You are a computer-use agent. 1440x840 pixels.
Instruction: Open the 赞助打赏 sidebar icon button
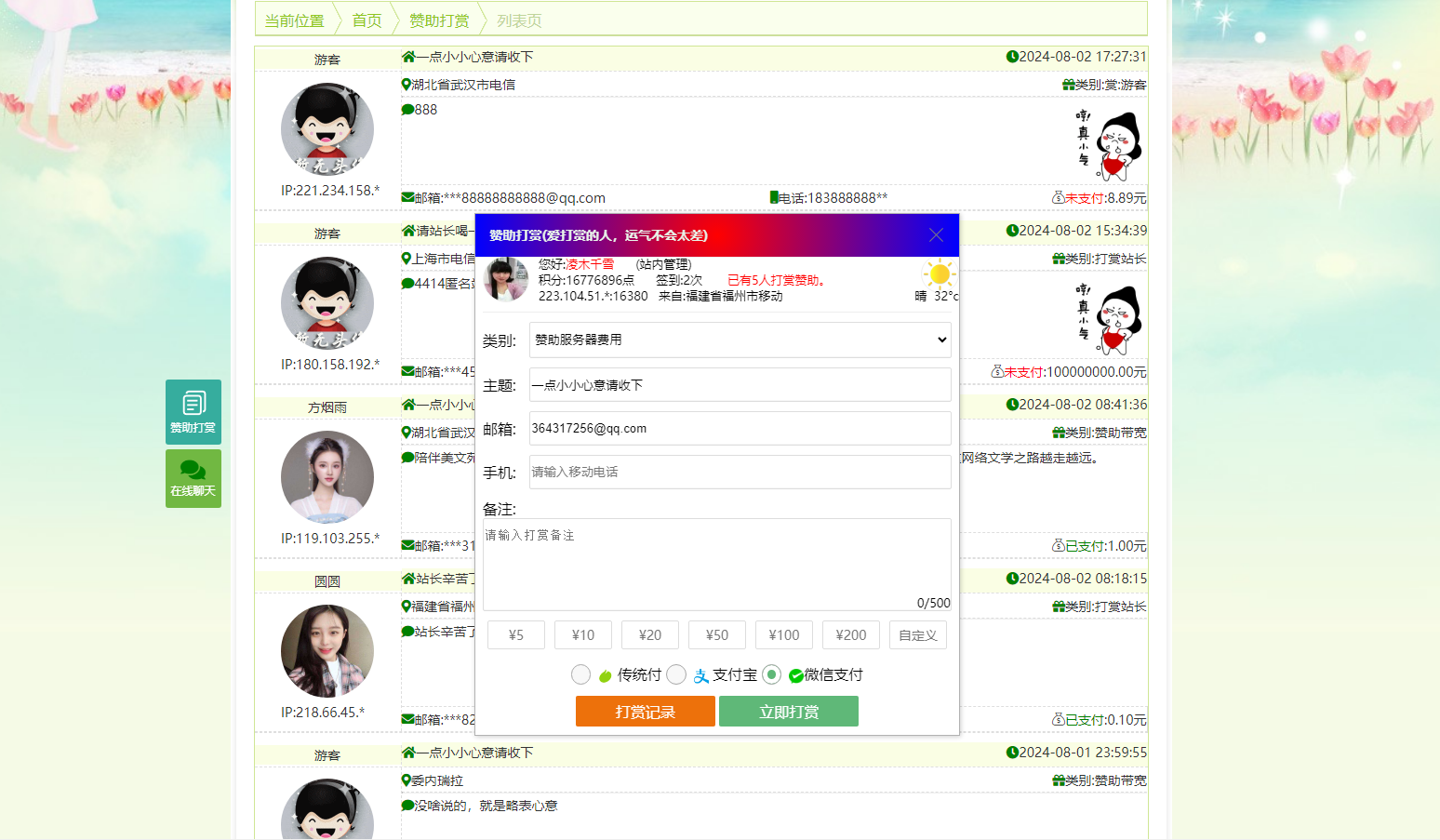pyautogui.click(x=193, y=411)
